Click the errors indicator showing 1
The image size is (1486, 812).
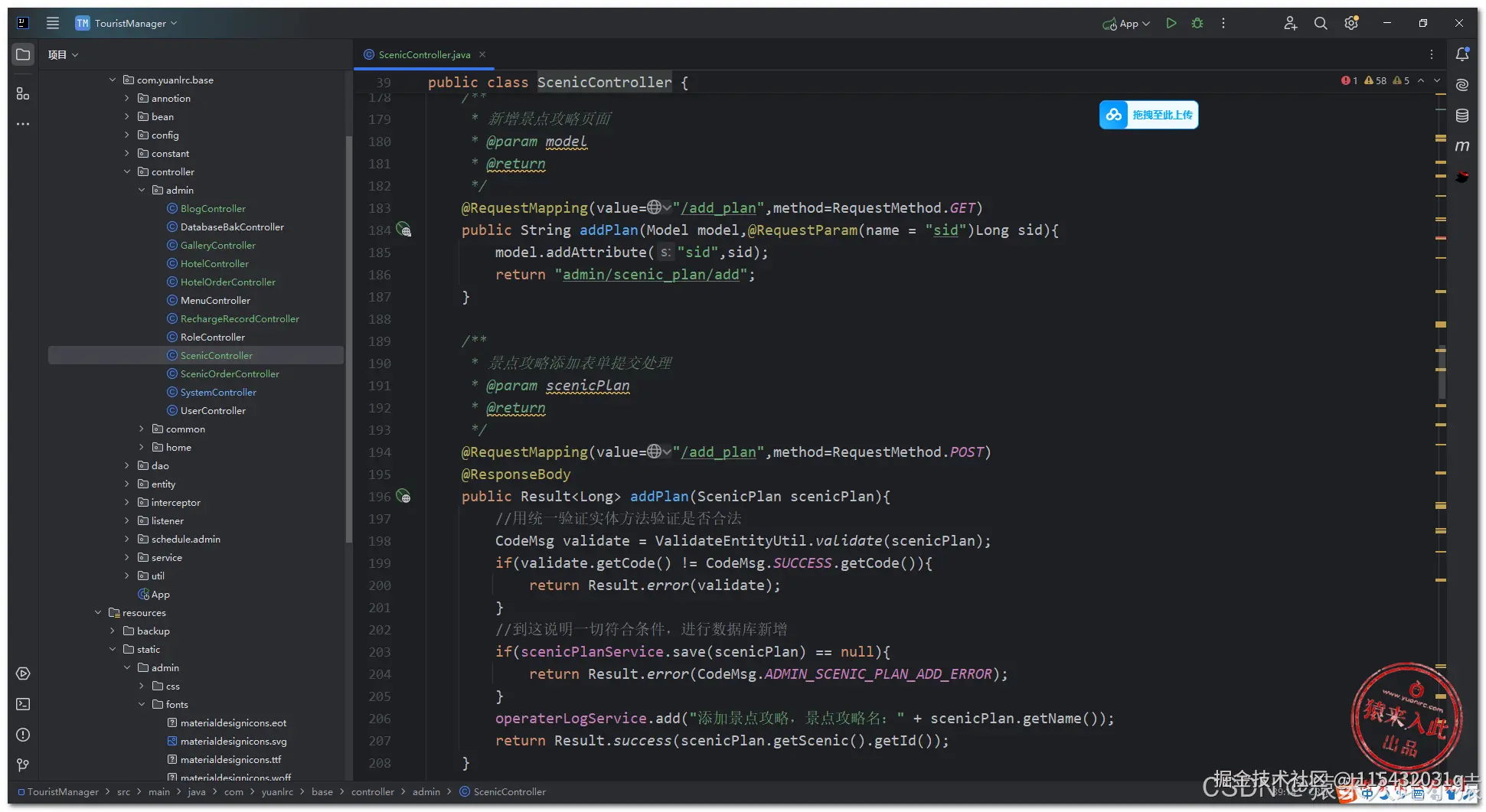point(1349,80)
